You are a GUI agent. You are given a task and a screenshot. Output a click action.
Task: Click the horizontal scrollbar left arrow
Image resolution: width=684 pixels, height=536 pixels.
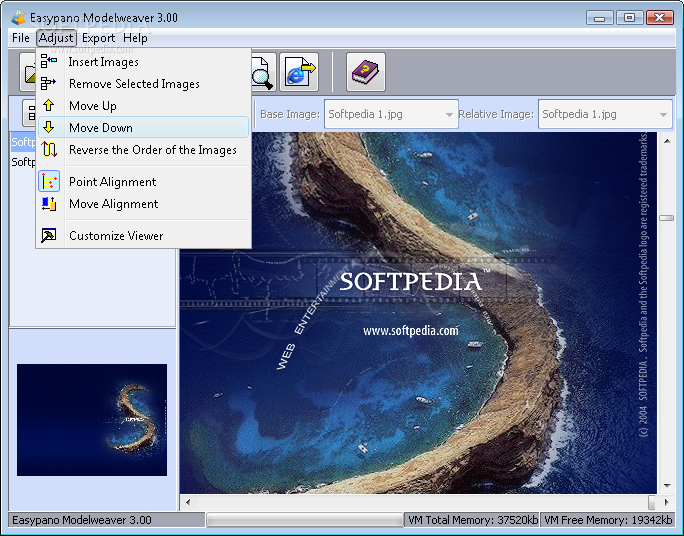click(x=188, y=502)
